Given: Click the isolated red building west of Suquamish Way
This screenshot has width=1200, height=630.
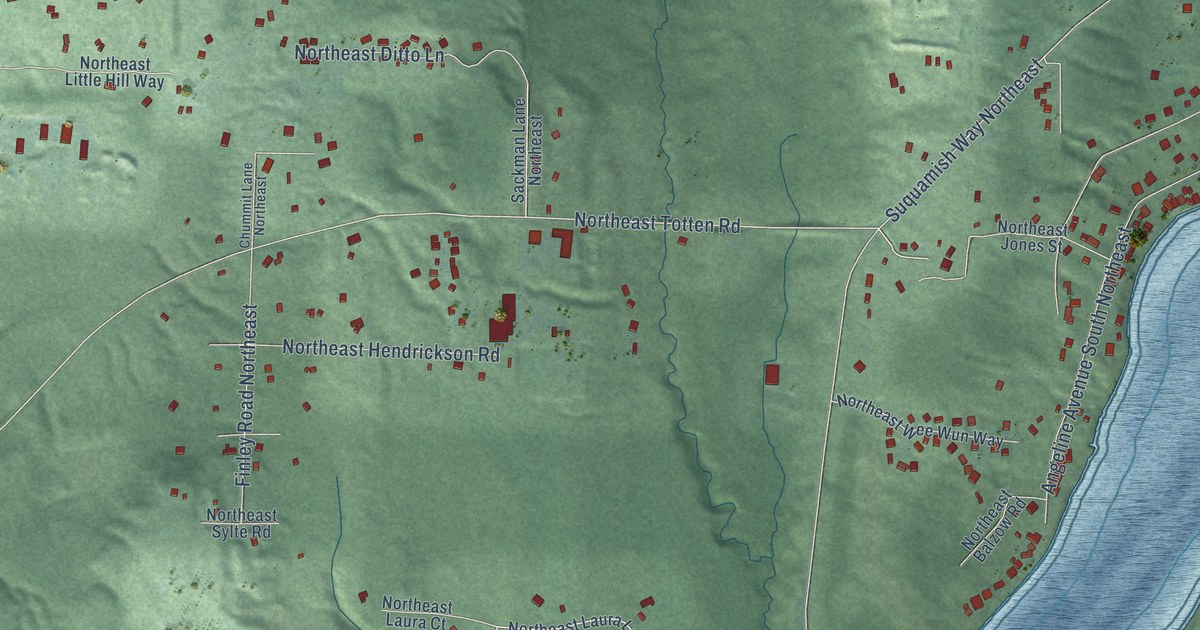Looking at the screenshot, I should tap(772, 375).
